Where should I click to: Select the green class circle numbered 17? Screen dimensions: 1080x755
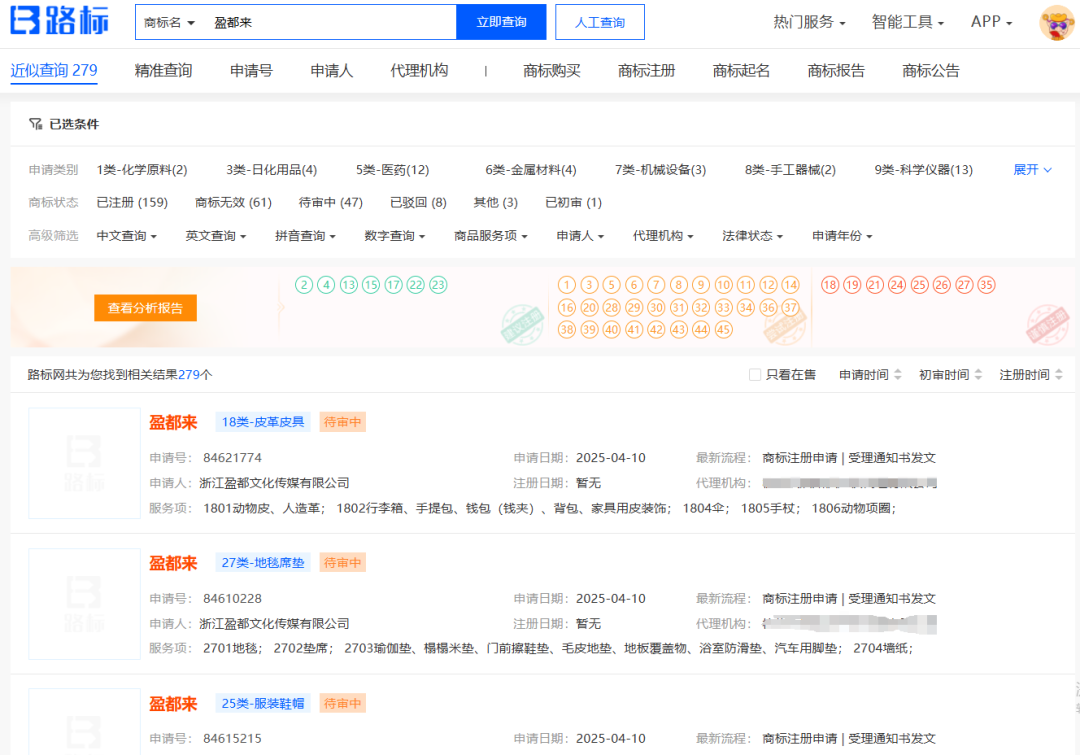(393, 285)
